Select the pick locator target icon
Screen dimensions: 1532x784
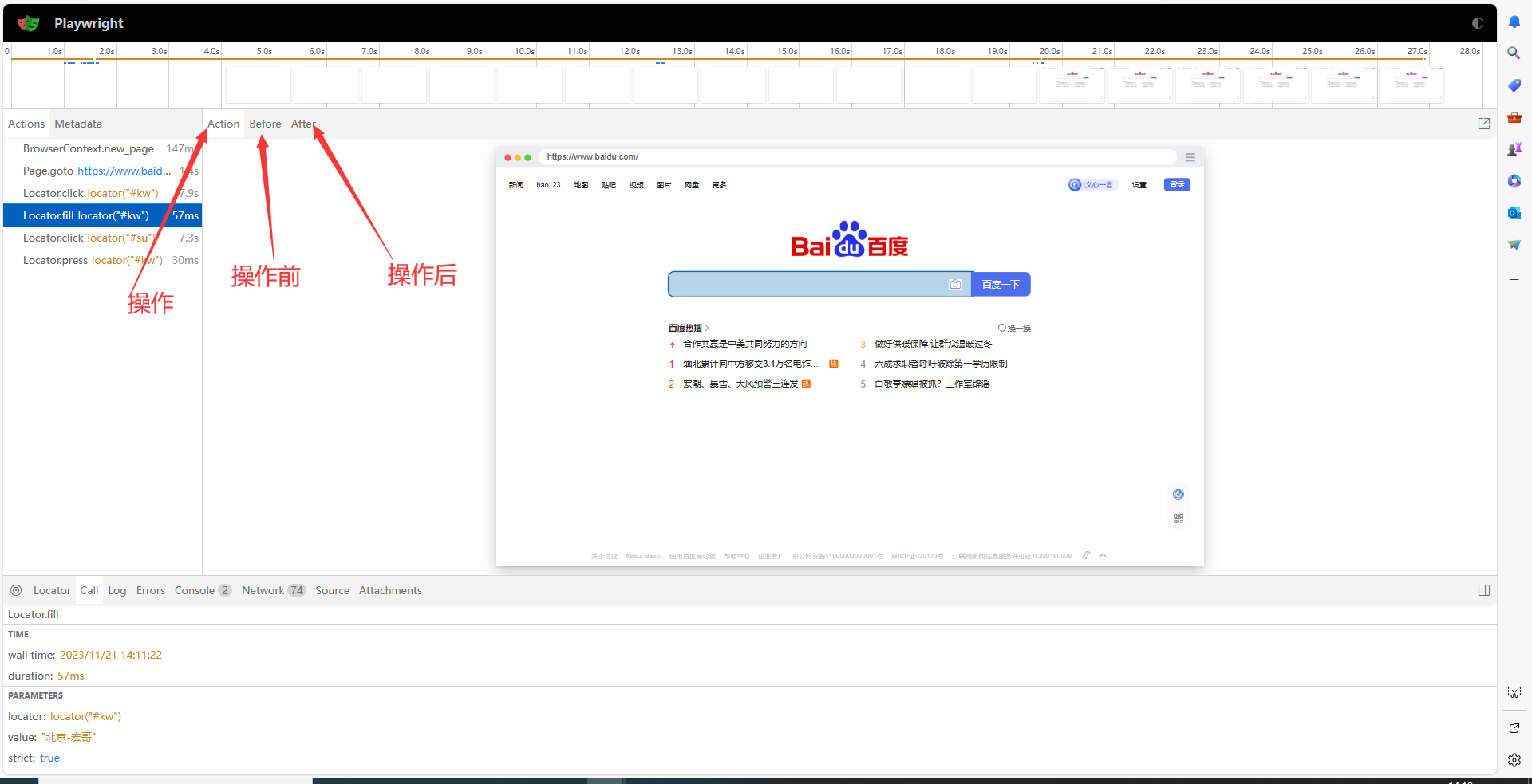(16, 590)
